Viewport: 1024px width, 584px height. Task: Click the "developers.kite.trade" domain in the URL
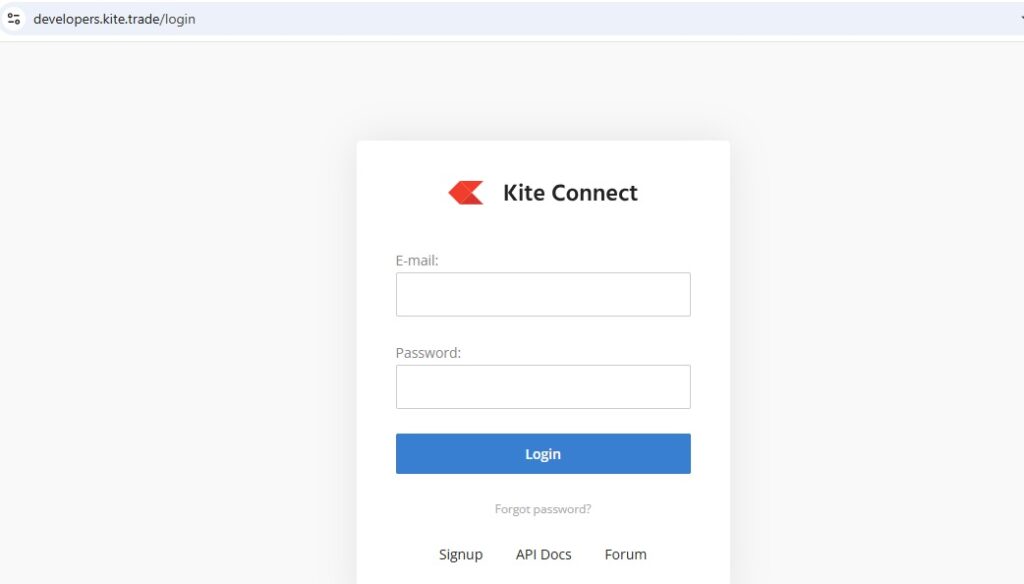pos(95,18)
